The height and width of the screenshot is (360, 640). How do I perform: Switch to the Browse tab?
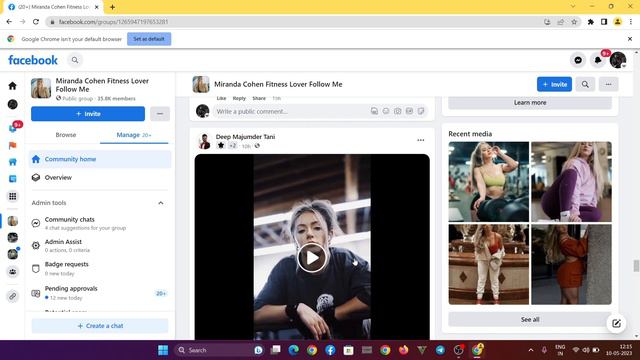[x=66, y=135]
